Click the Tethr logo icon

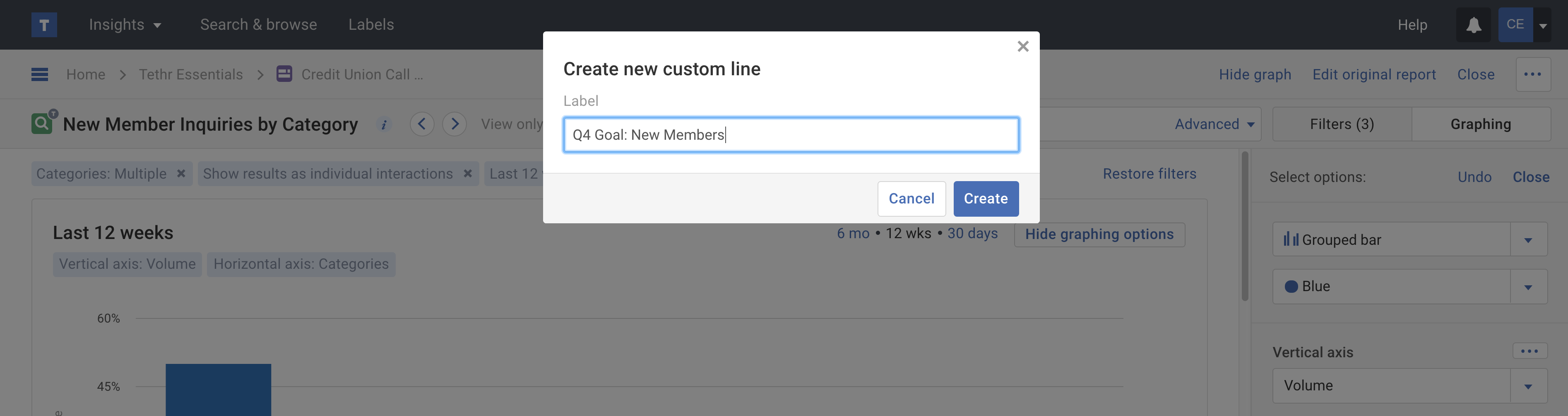[44, 25]
